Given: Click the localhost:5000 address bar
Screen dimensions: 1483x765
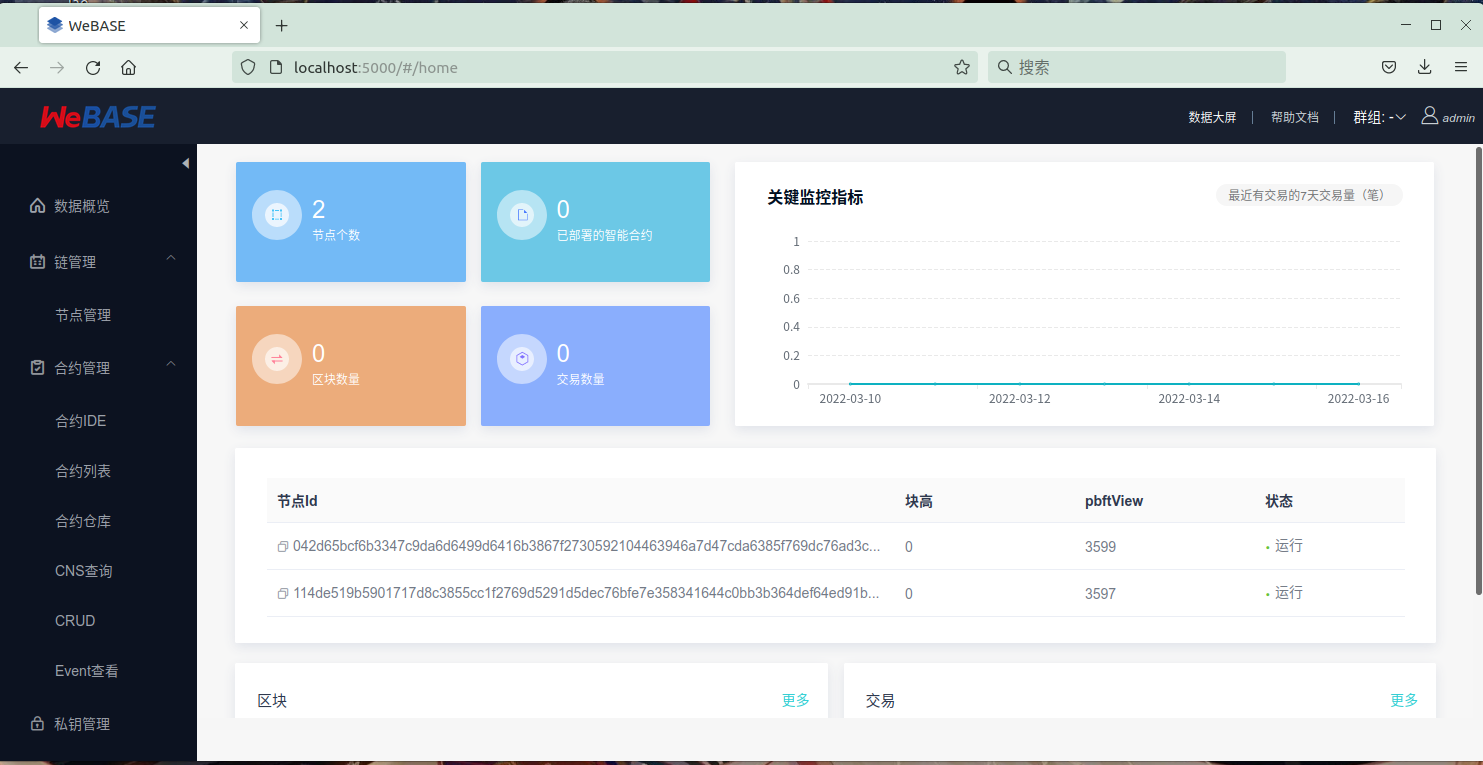Looking at the screenshot, I should 604,68.
